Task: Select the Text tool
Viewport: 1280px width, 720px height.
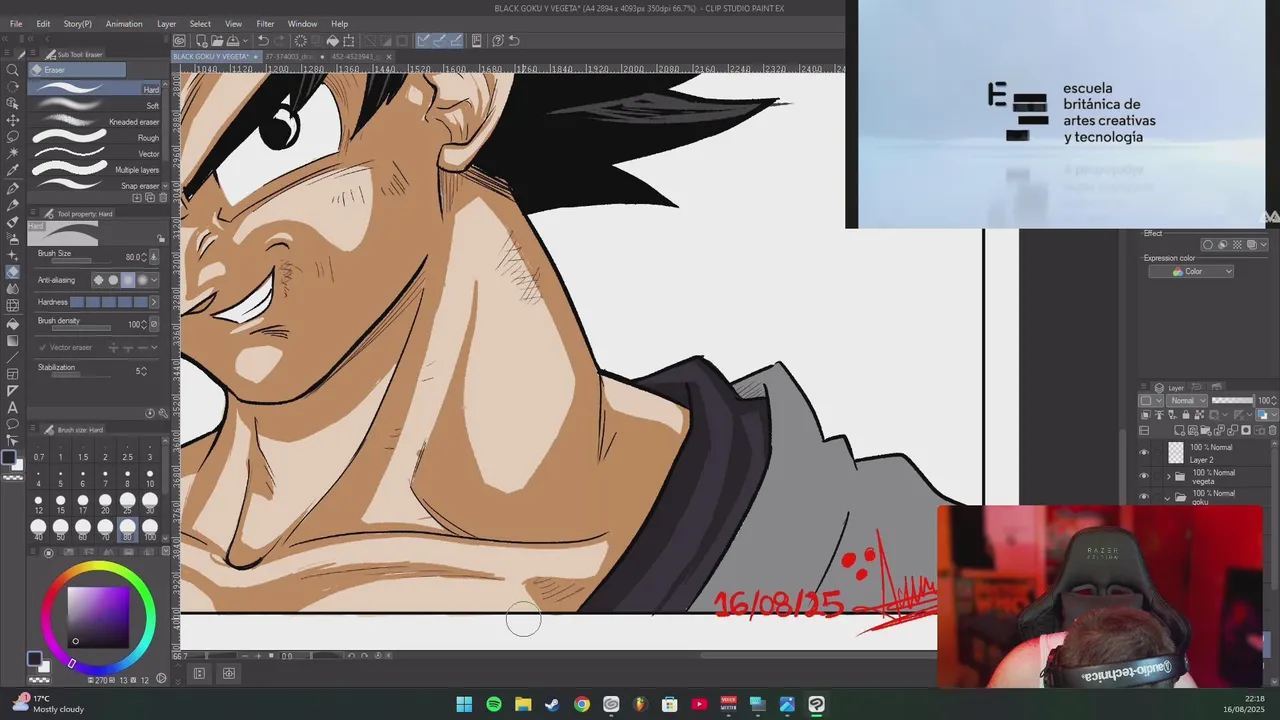Action: coord(13,408)
